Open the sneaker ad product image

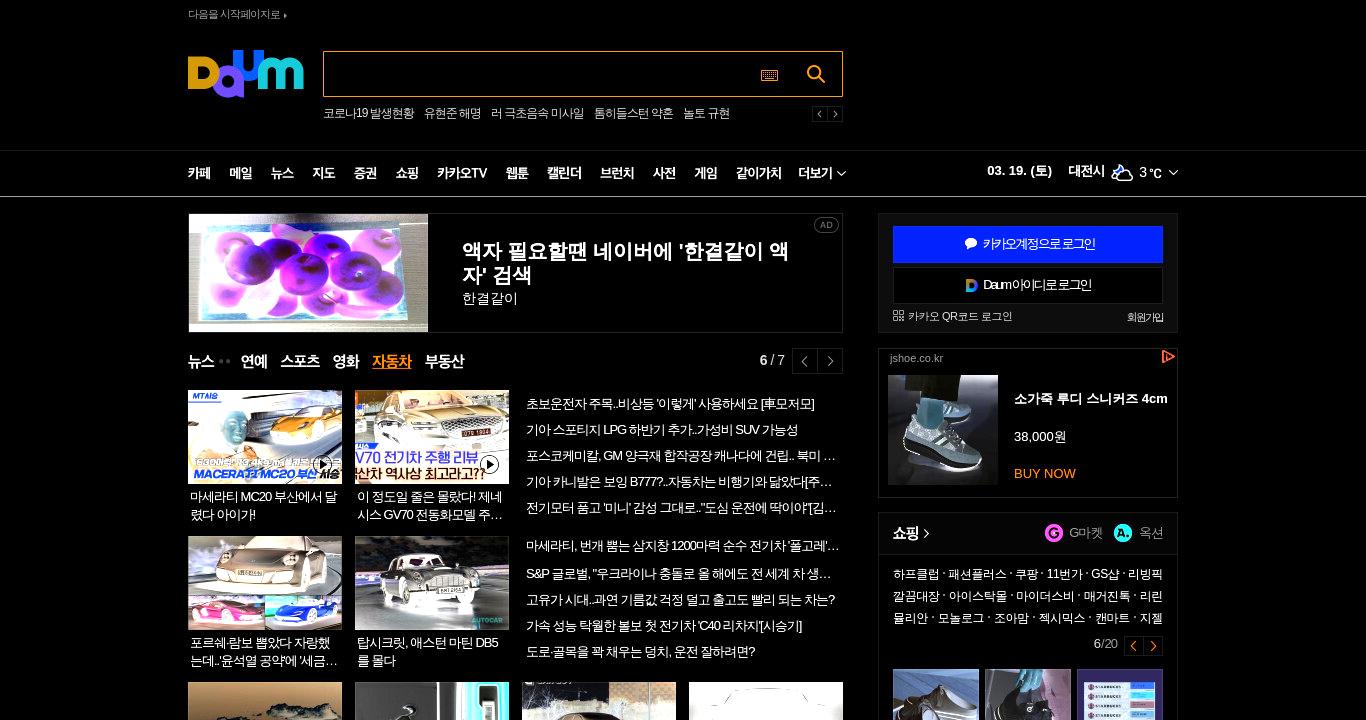943,430
